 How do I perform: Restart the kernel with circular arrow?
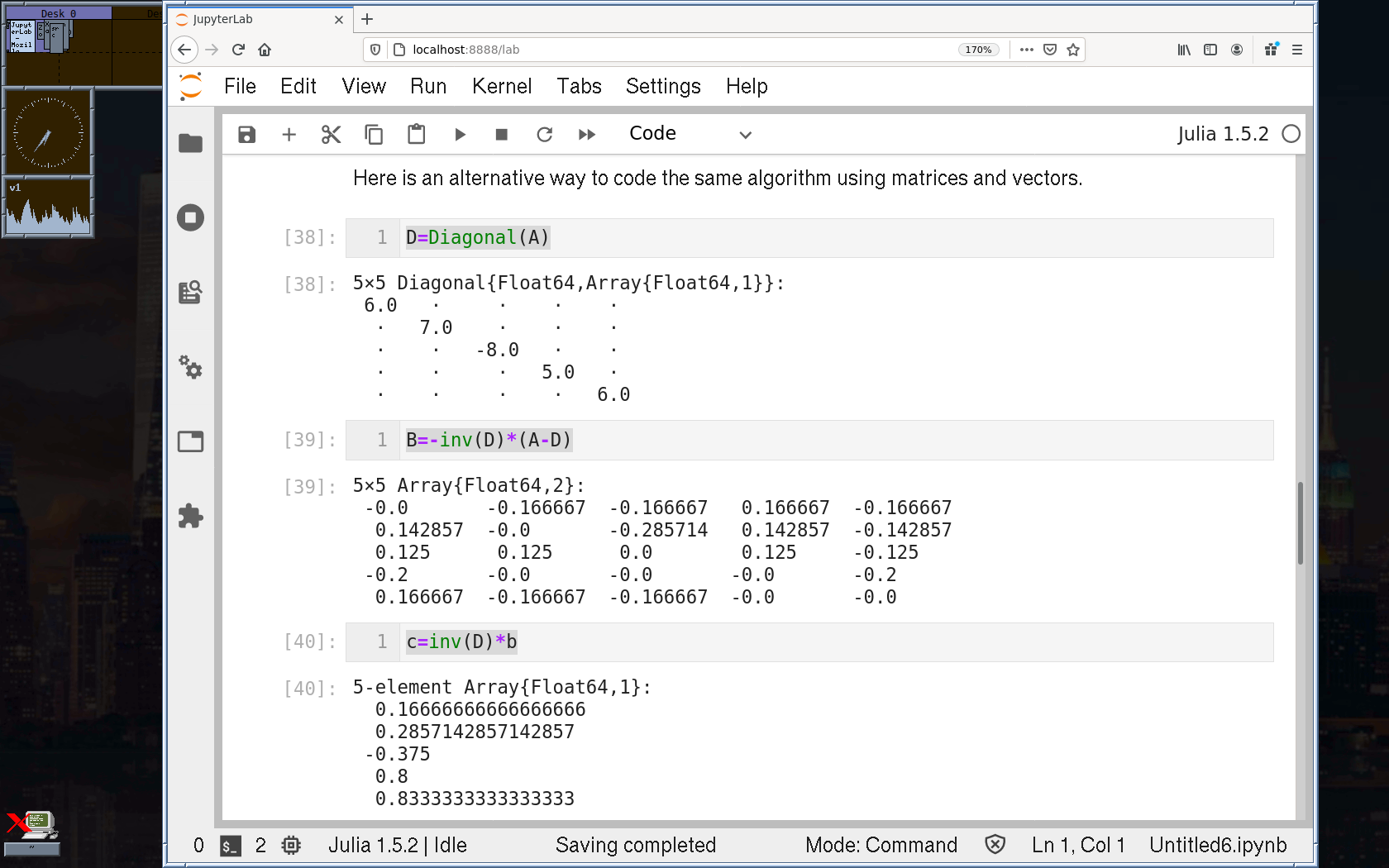pyautogui.click(x=544, y=135)
